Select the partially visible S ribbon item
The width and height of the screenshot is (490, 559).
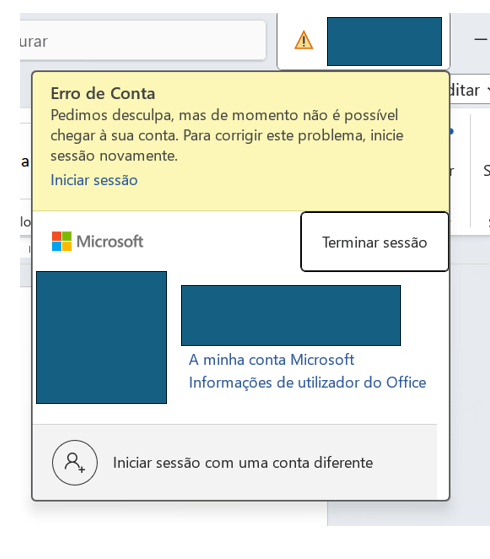point(486,170)
